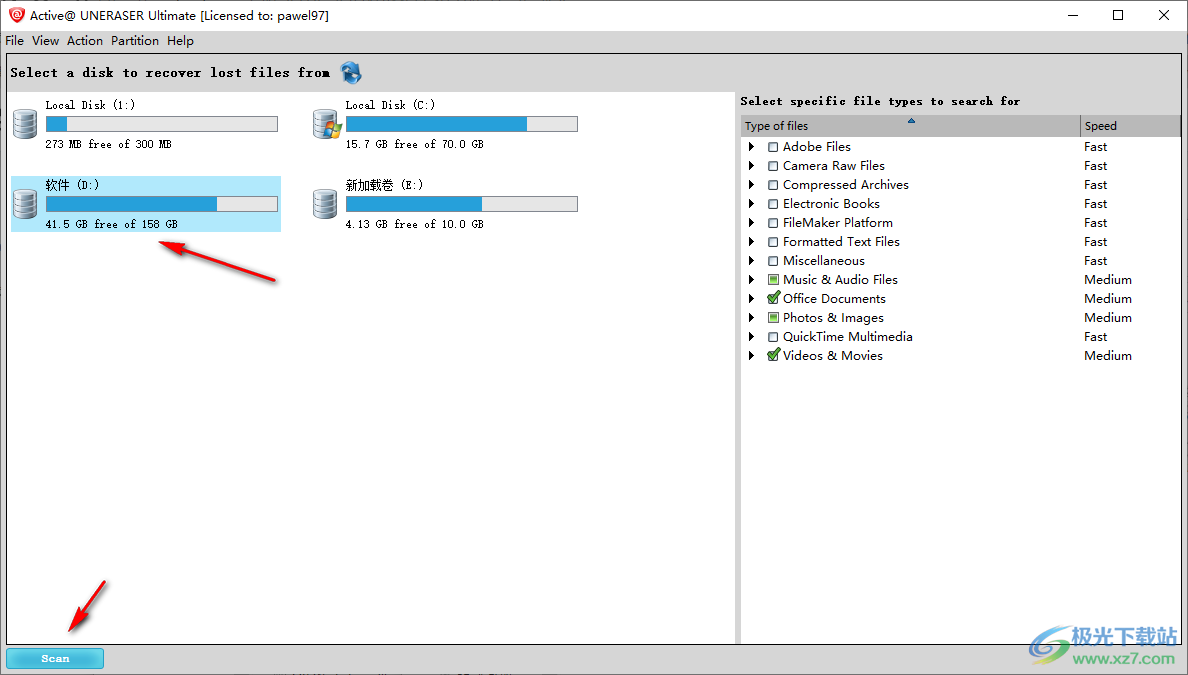Select the Local Disk (1:) drive icon
The width and height of the screenshot is (1188, 675).
click(25, 123)
